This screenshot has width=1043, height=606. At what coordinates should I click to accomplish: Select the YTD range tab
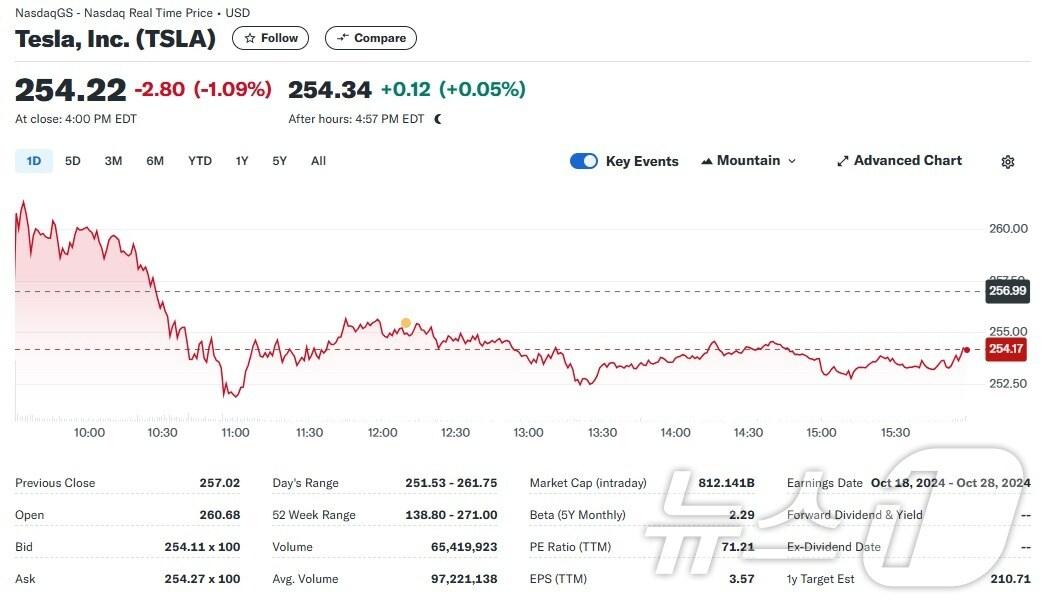click(x=200, y=161)
